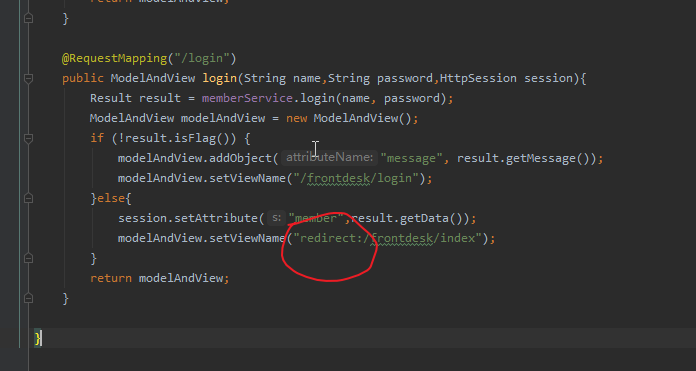
Task: Click fold end marker beside login method's closing brace
Action: click(28, 298)
